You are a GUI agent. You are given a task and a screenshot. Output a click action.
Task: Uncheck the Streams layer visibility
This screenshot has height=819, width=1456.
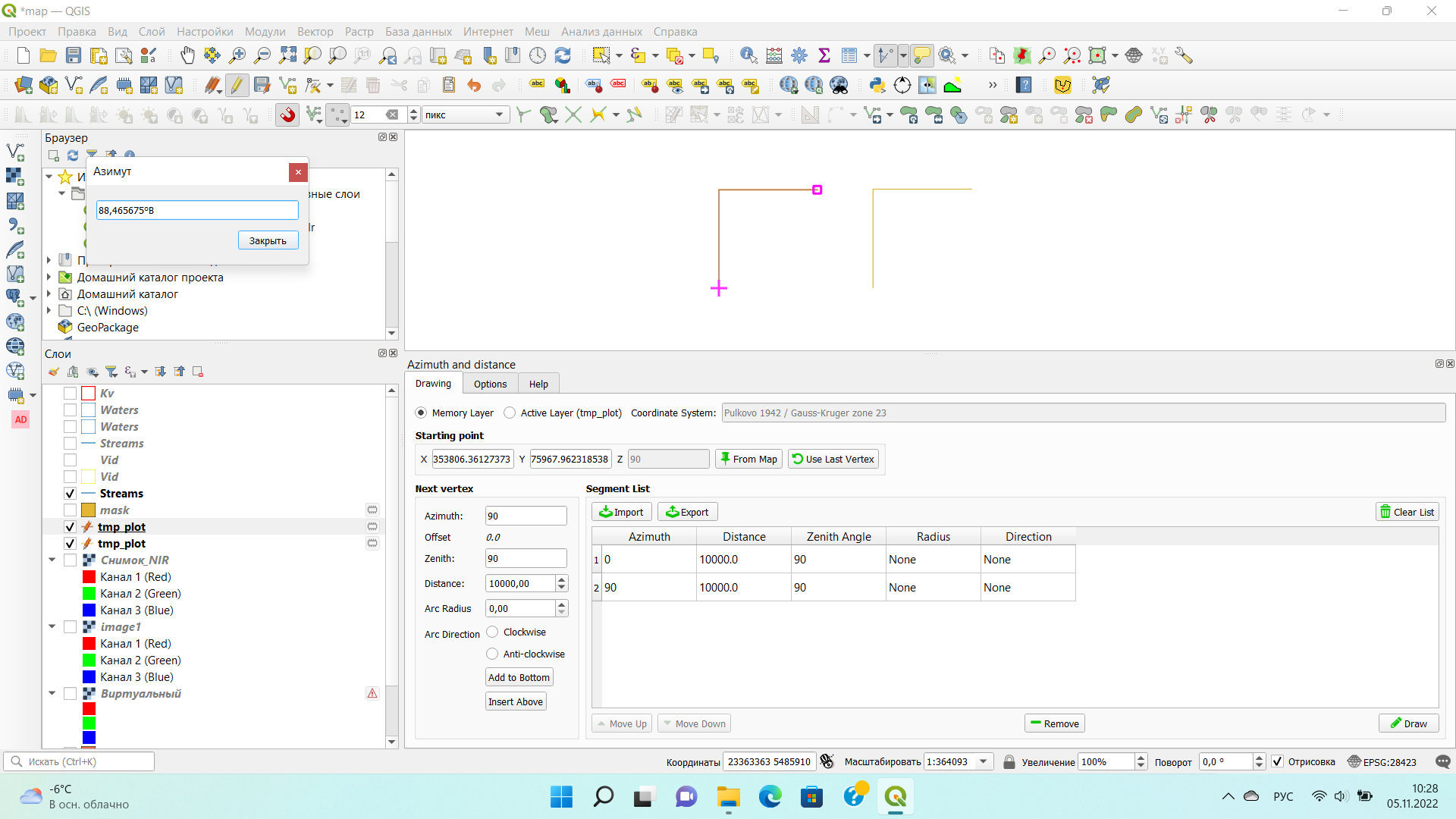point(70,494)
